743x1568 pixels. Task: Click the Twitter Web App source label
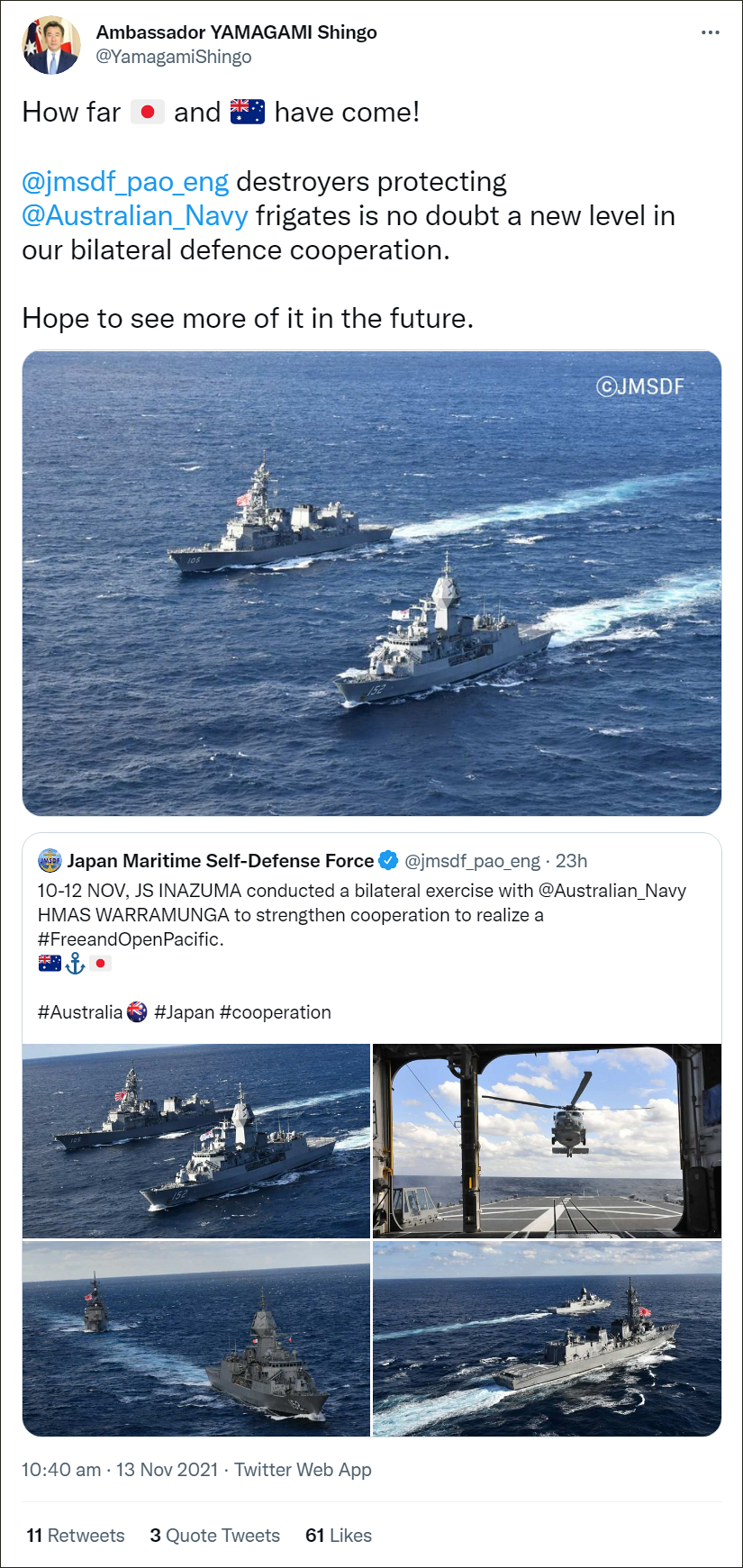click(x=303, y=1470)
